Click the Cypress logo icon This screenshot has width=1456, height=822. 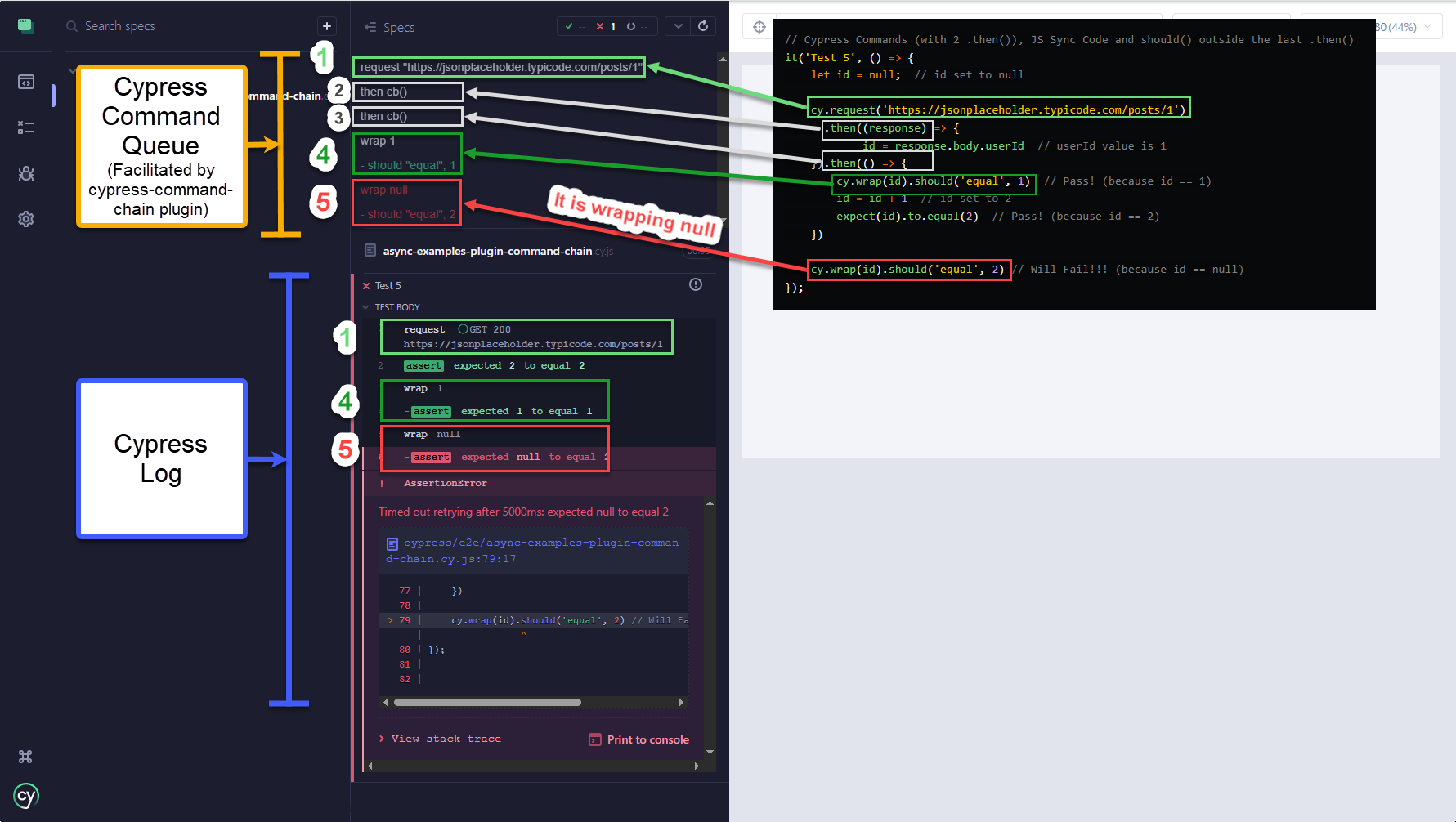[26, 796]
